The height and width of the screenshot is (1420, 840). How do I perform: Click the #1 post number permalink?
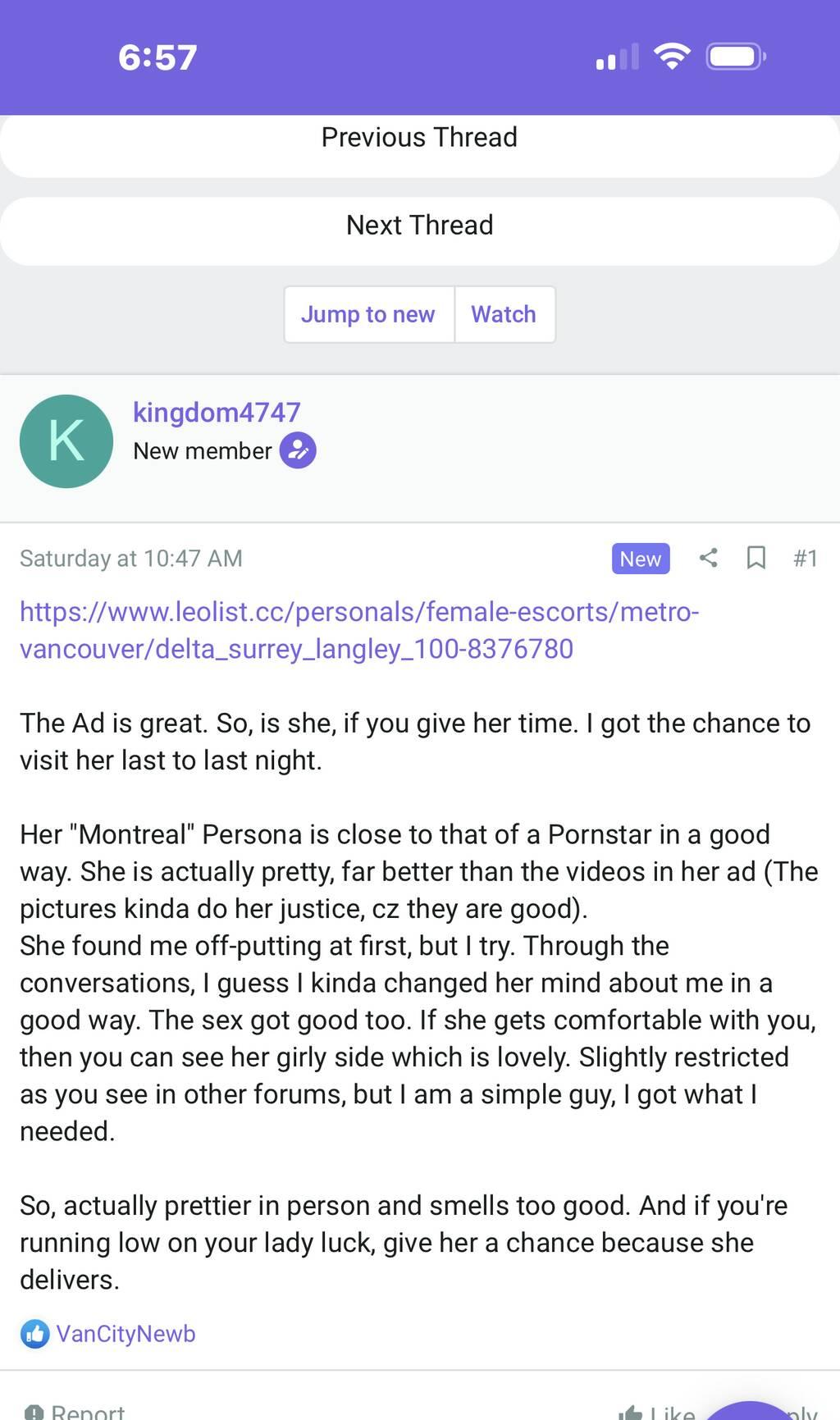point(806,558)
